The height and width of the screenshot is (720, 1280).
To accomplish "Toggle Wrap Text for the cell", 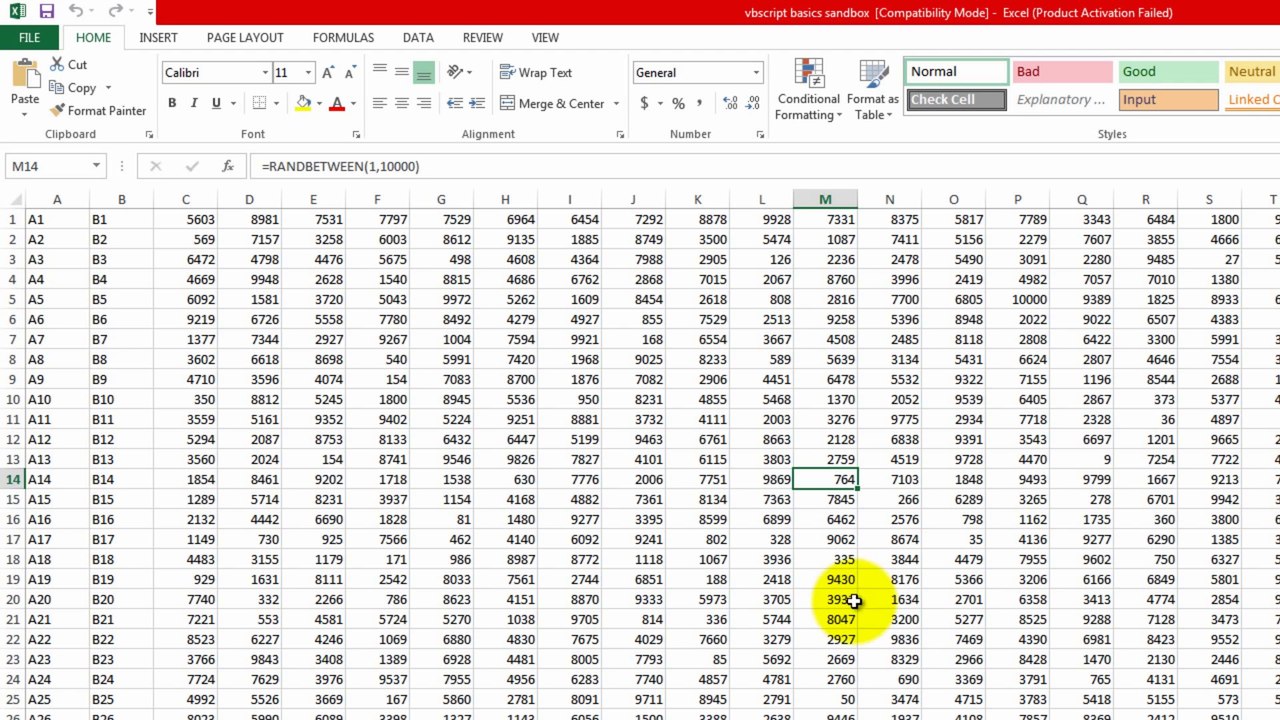I will [536, 73].
